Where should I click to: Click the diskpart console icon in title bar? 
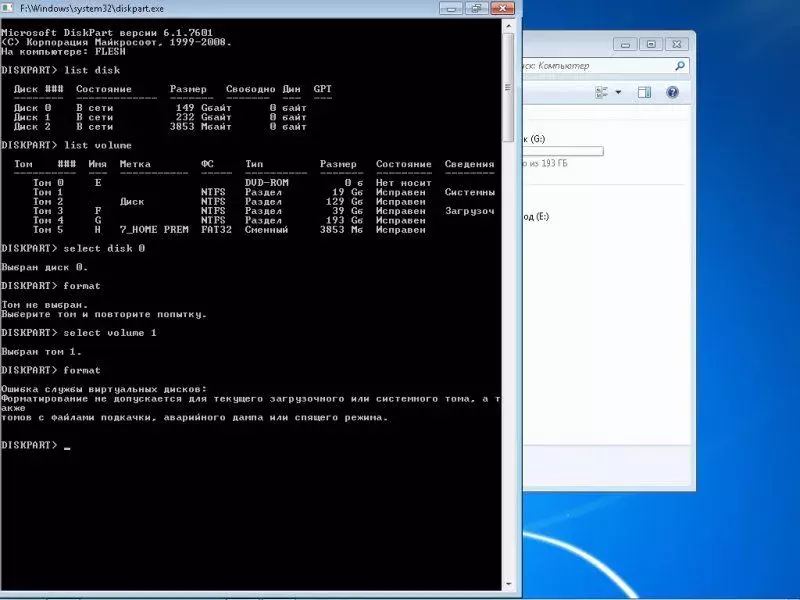(7, 8)
